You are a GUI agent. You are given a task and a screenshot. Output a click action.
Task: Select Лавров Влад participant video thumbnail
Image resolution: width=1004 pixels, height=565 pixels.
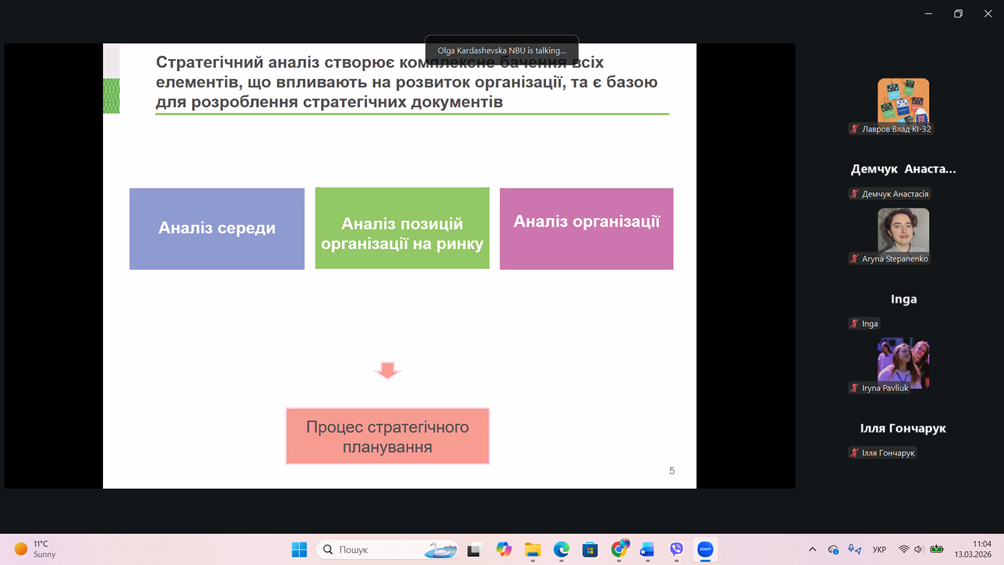pyautogui.click(x=903, y=101)
